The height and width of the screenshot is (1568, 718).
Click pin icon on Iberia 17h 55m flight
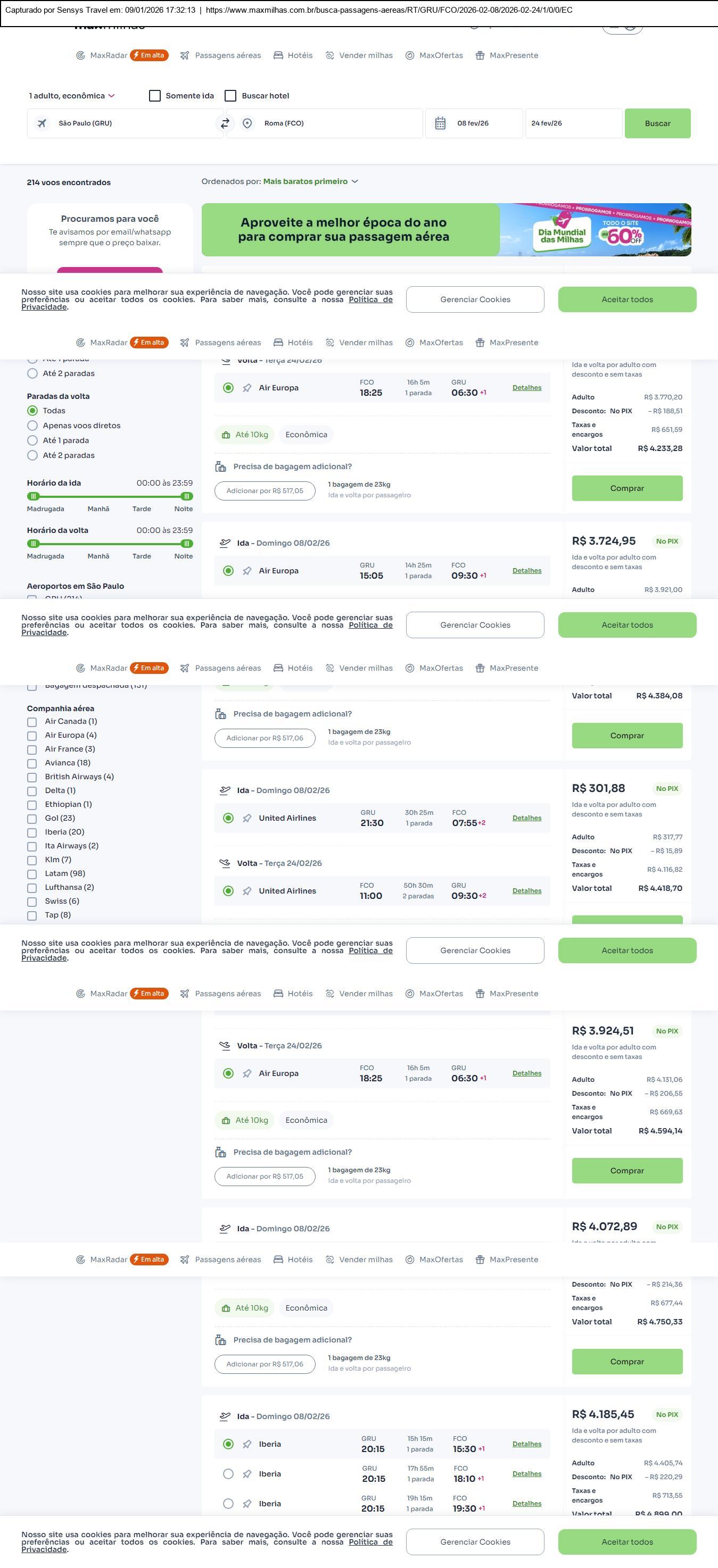(247, 1474)
